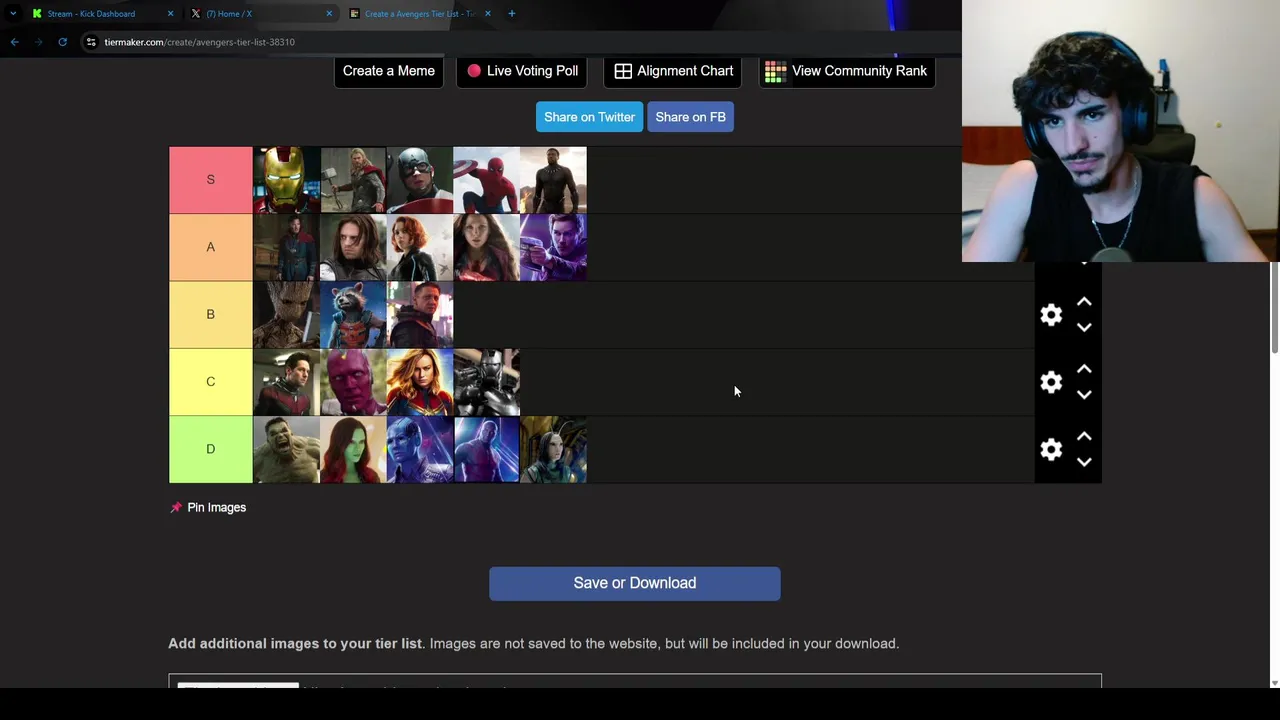This screenshot has height=720, width=1280.
Task: Click the Pin Images pushpin icon
Action: (x=176, y=508)
